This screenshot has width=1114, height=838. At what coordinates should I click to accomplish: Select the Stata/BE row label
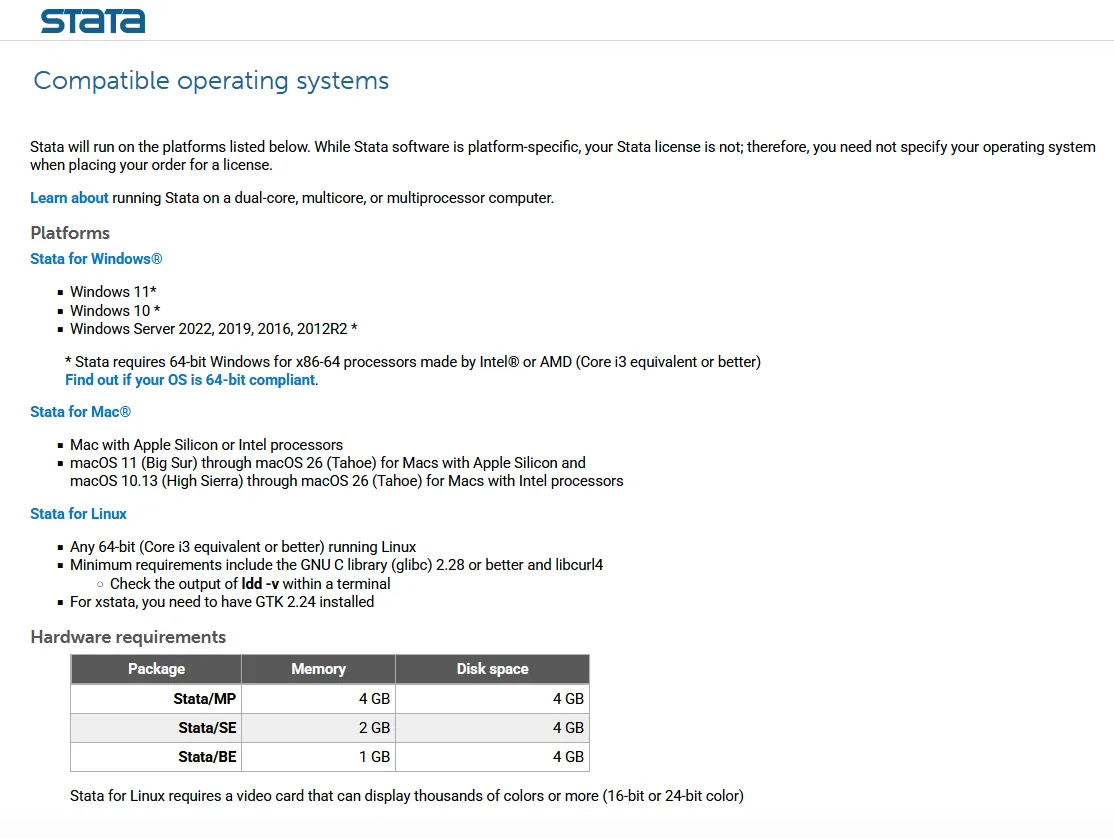pyautogui.click(x=207, y=757)
